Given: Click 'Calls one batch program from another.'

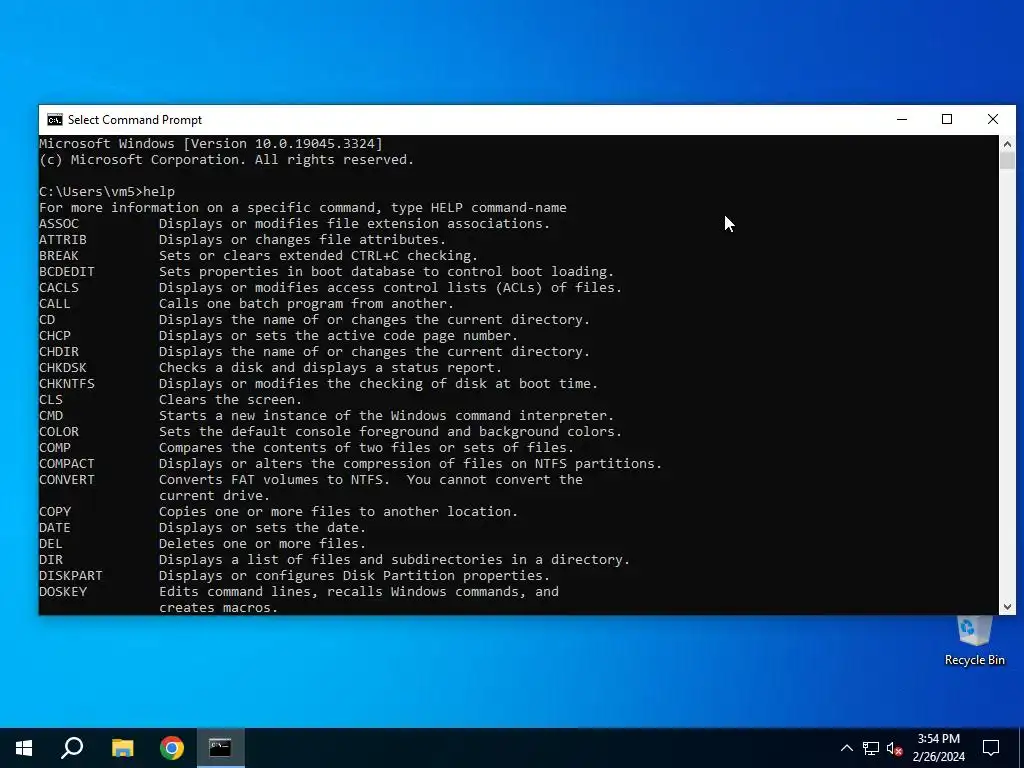Looking at the screenshot, I should [x=306, y=304].
